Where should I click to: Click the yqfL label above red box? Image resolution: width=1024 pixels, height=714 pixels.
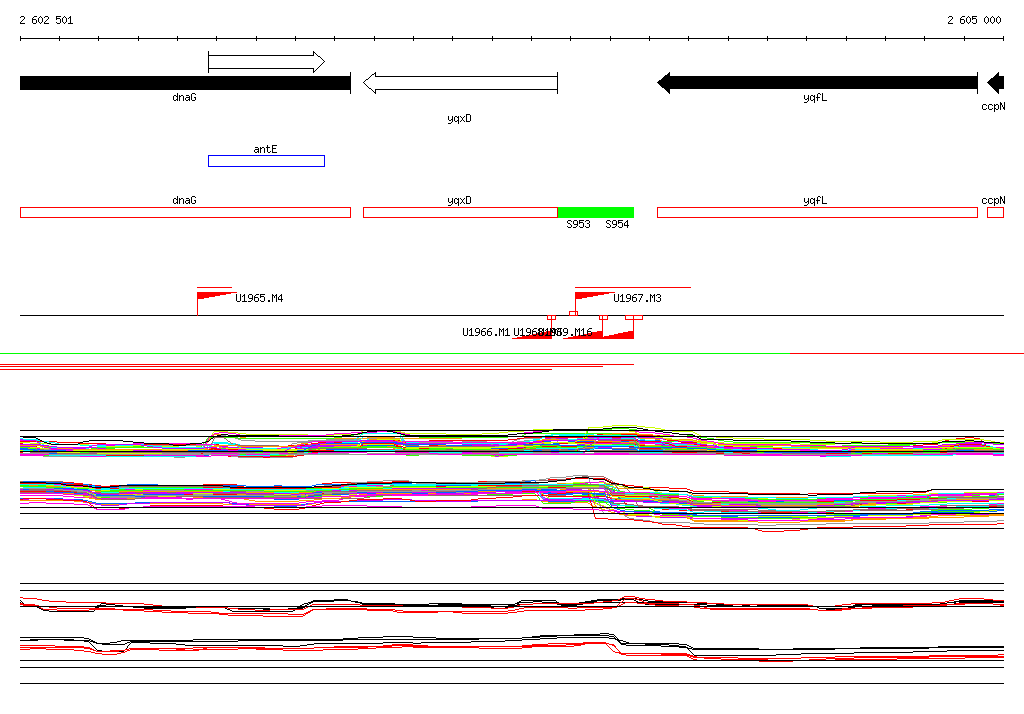coord(815,200)
